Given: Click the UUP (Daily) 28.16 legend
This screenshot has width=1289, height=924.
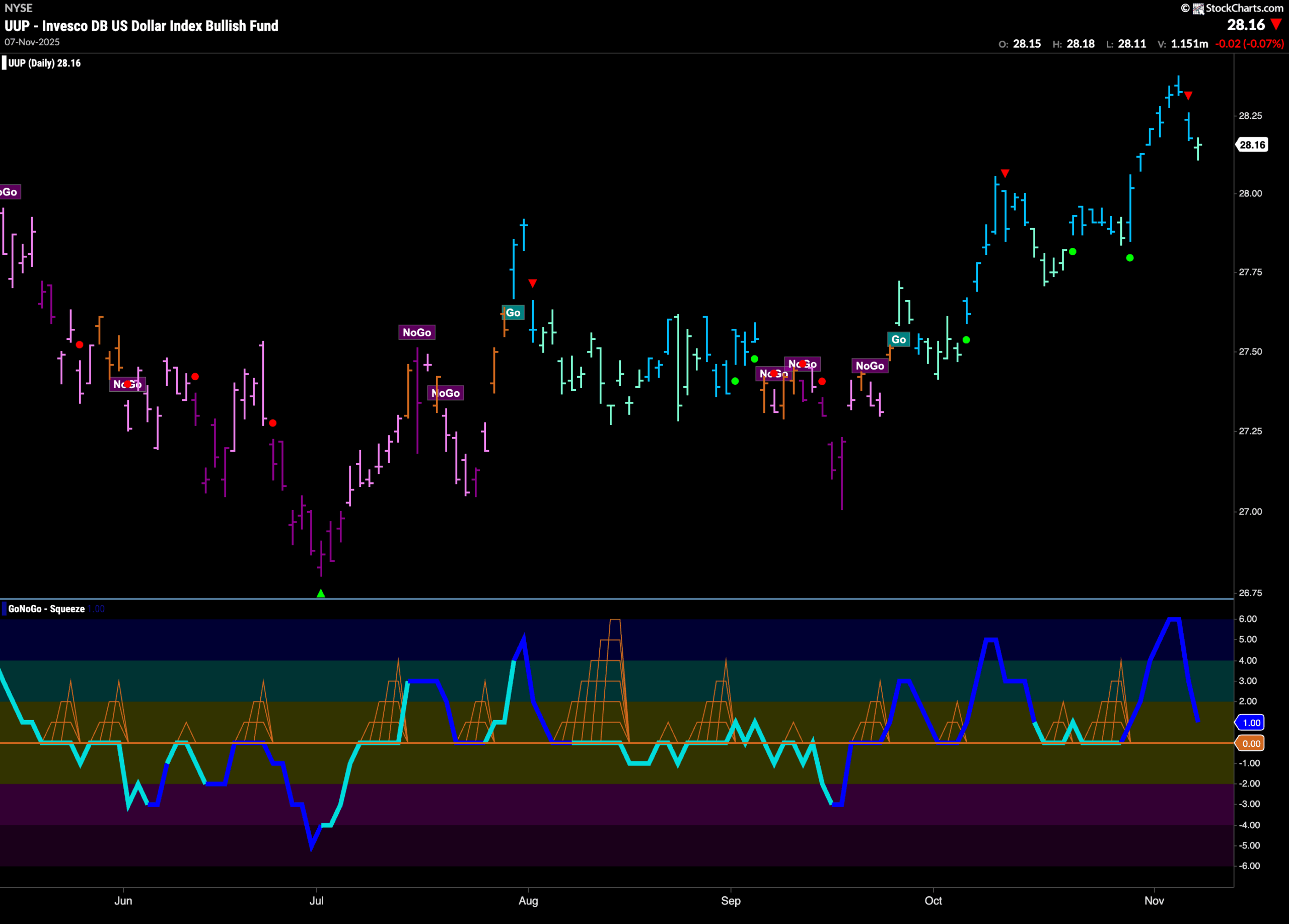Looking at the screenshot, I should tap(44, 63).
